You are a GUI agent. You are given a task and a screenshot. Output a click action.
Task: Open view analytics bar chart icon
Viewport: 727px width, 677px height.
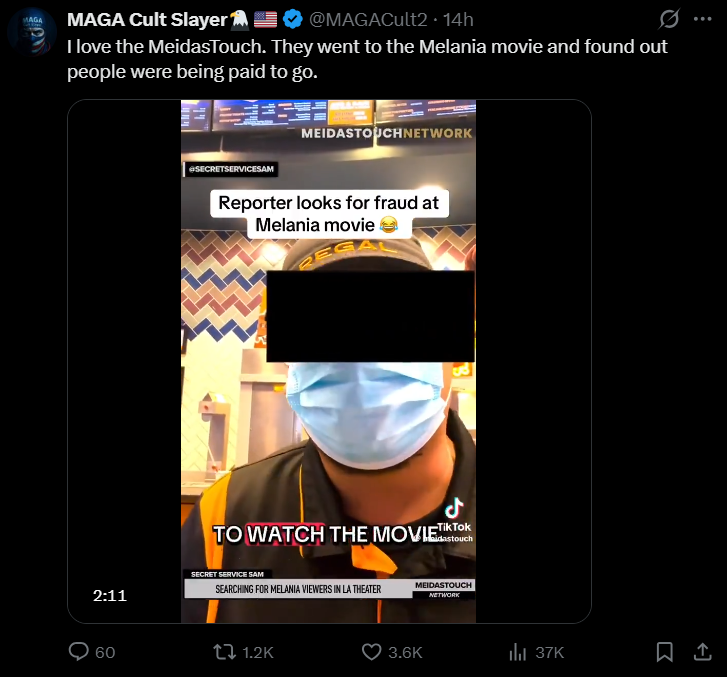[517, 652]
